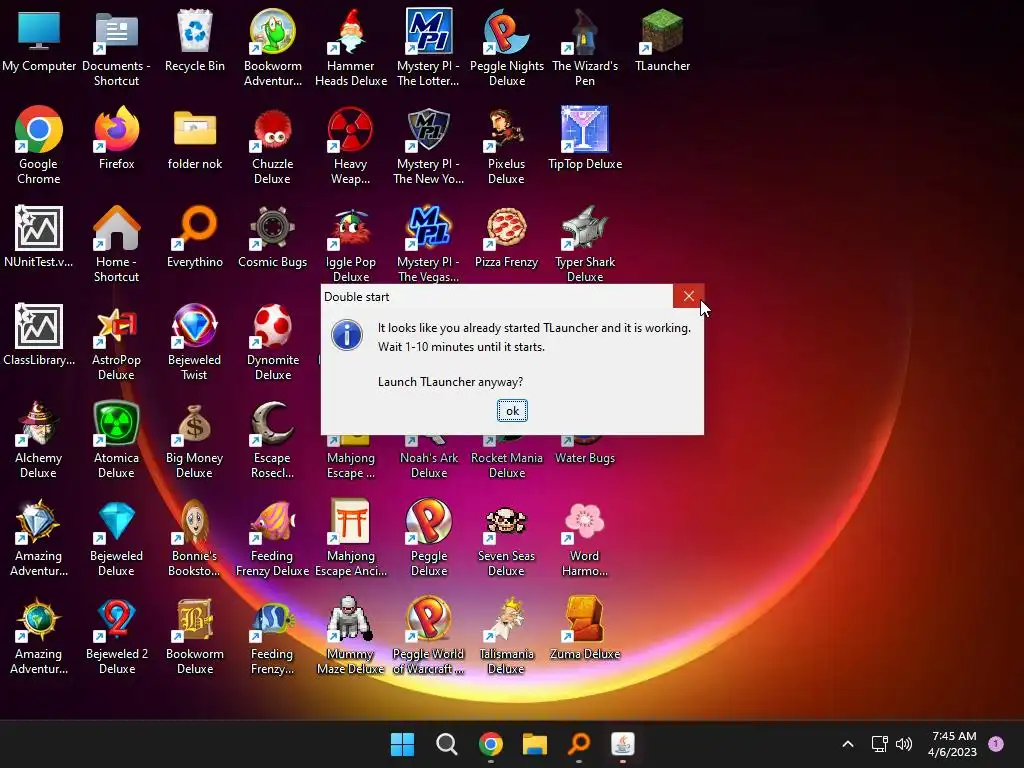The height and width of the screenshot is (768, 1024).
Task: Select Chuzzle Deluxe shortcut
Action: pyautogui.click(x=273, y=146)
